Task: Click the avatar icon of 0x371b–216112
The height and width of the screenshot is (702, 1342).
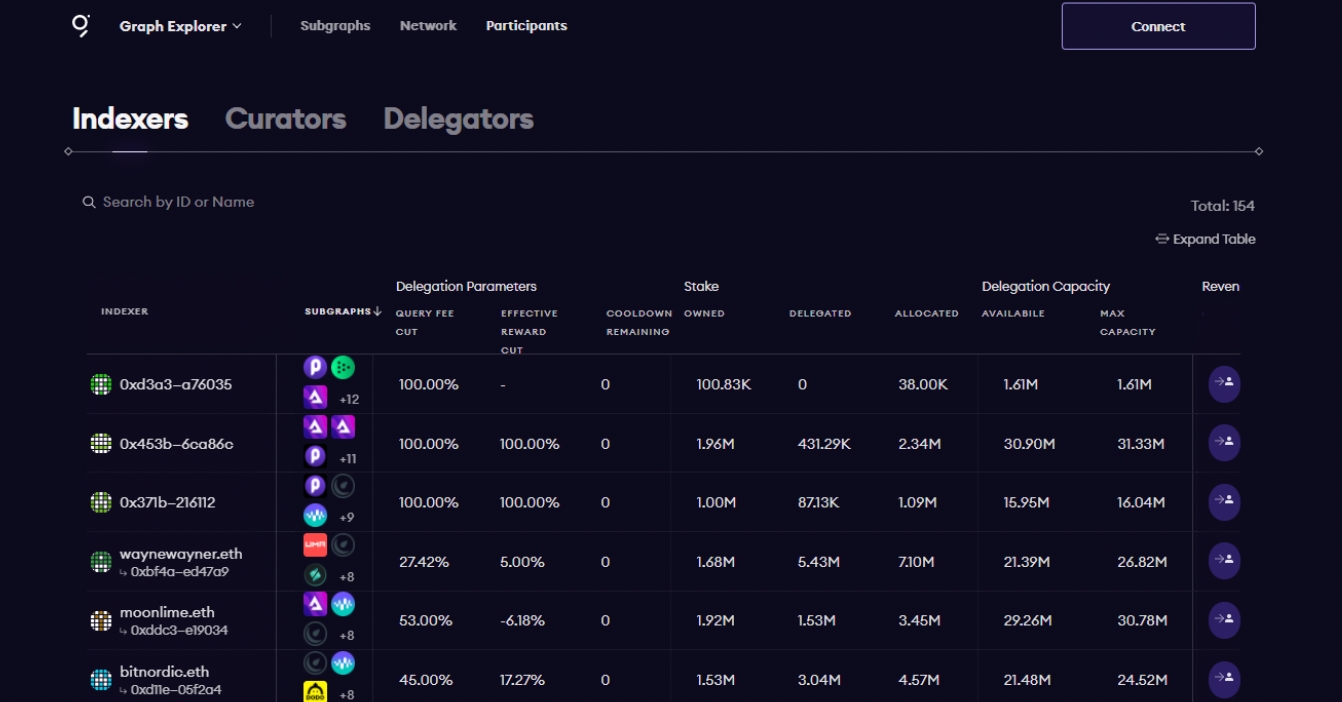Action: 101,502
